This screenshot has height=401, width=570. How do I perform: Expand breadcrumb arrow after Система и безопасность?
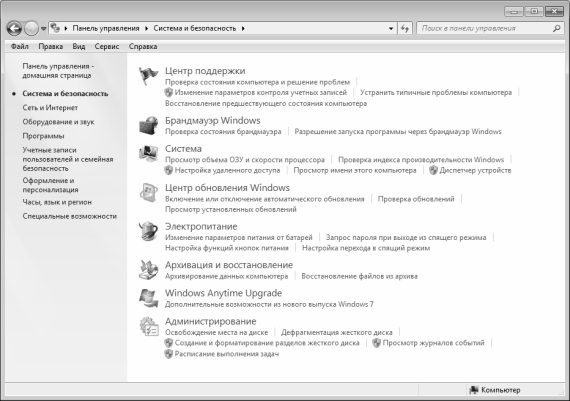click(x=243, y=28)
